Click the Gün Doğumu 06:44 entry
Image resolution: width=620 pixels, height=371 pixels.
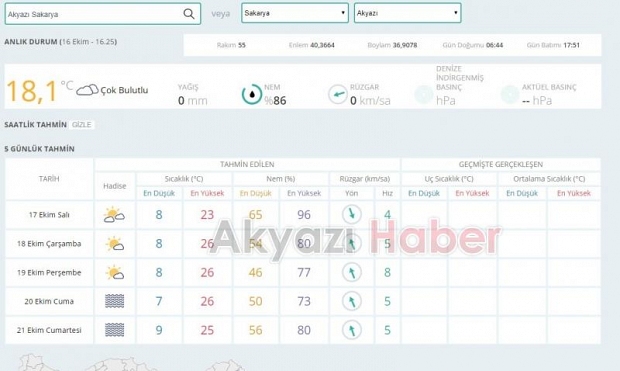[x=473, y=45]
